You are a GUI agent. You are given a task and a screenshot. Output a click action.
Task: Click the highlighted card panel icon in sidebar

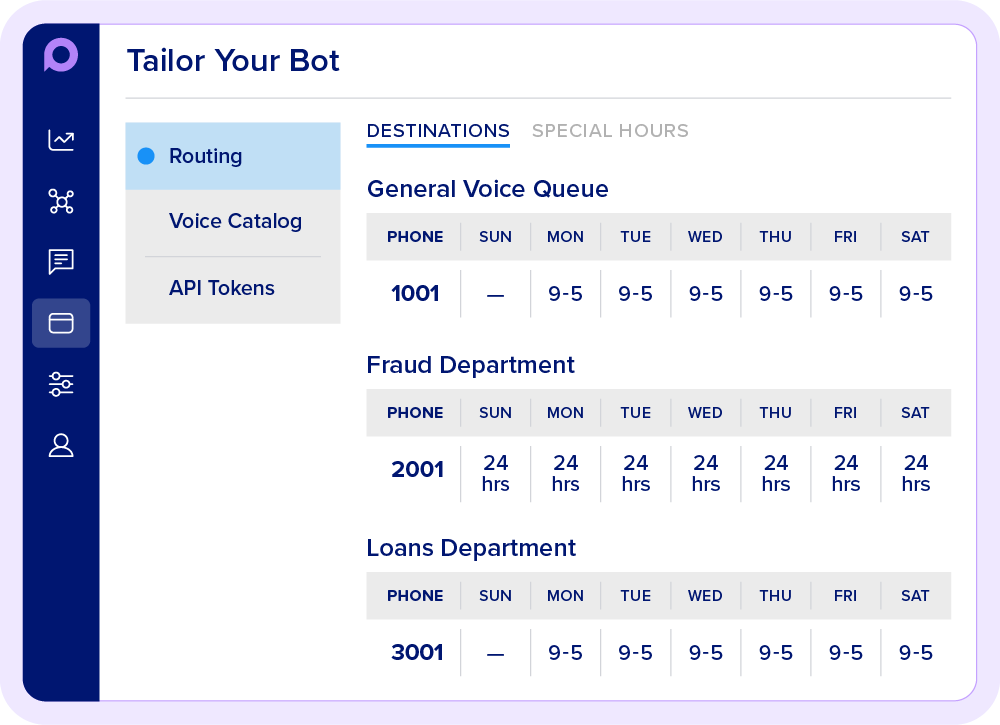click(61, 323)
